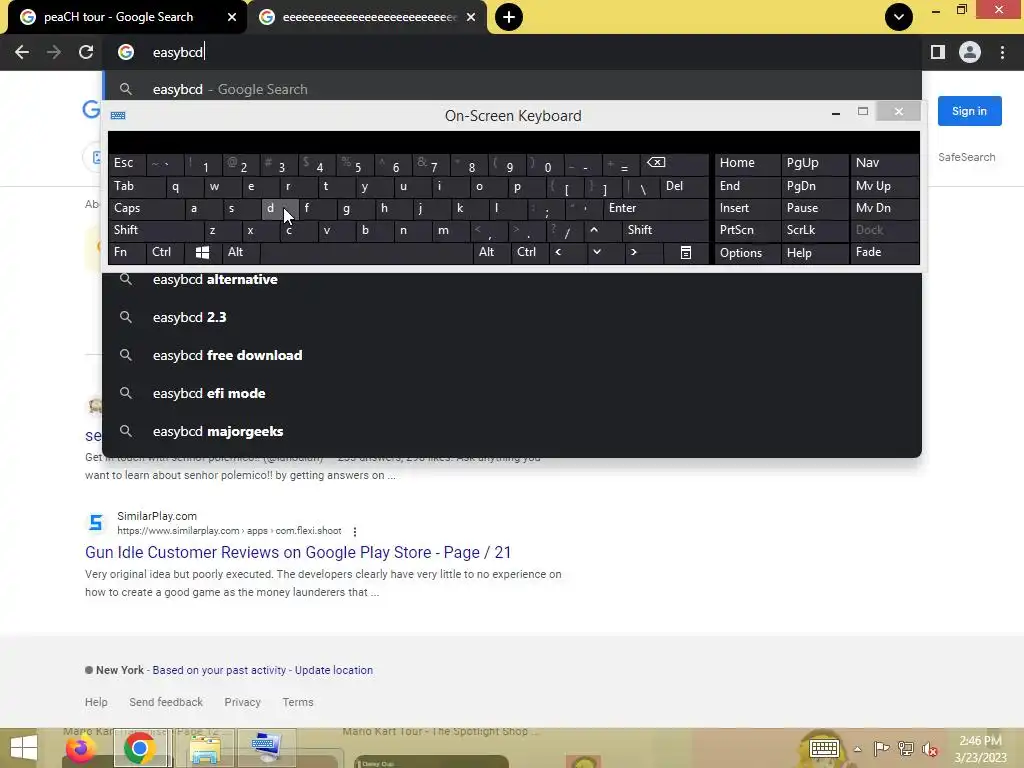Click the Terms footer link
Viewport: 1024px width, 768px height.
[298, 702]
